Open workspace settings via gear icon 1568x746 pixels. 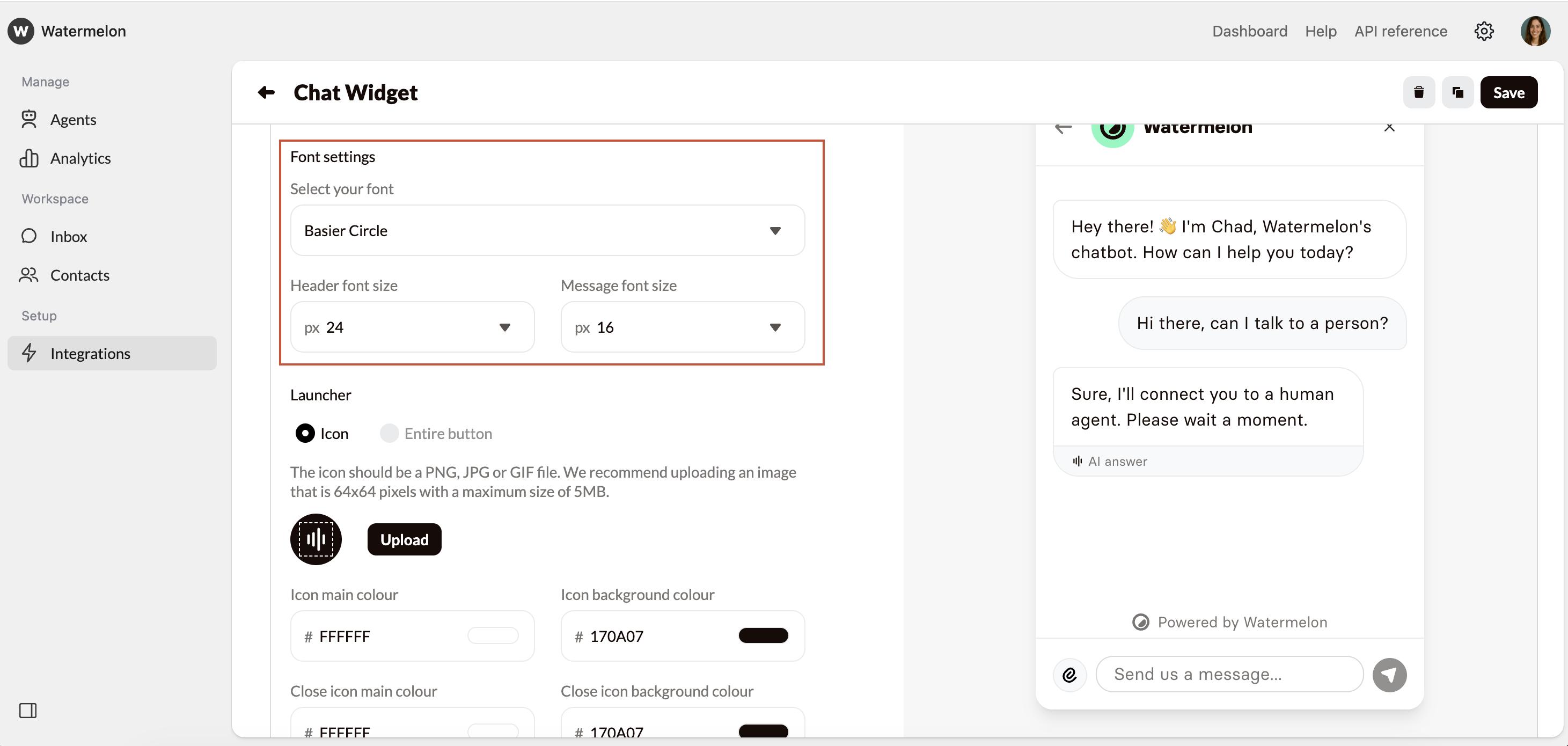pyautogui.click(x=1484, y=31)
